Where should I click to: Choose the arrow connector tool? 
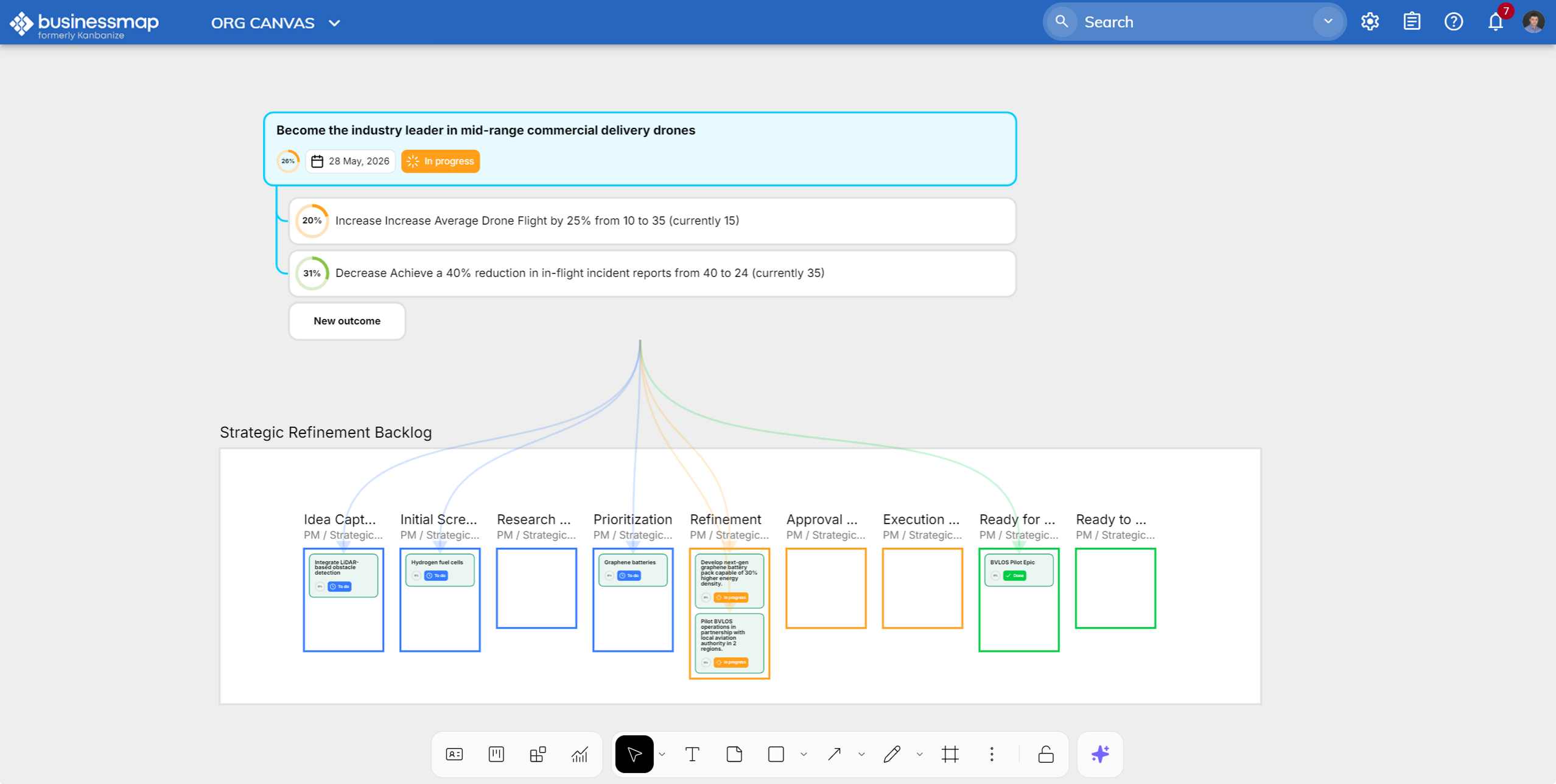[834, 755]
